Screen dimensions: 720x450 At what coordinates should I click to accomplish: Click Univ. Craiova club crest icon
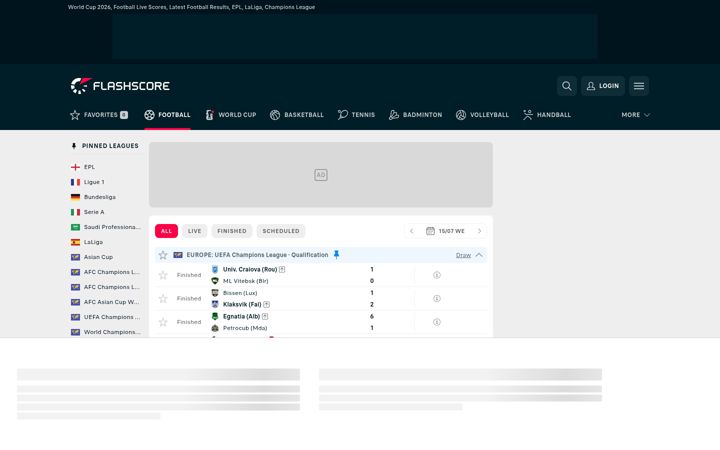click(x=215, y=270)
